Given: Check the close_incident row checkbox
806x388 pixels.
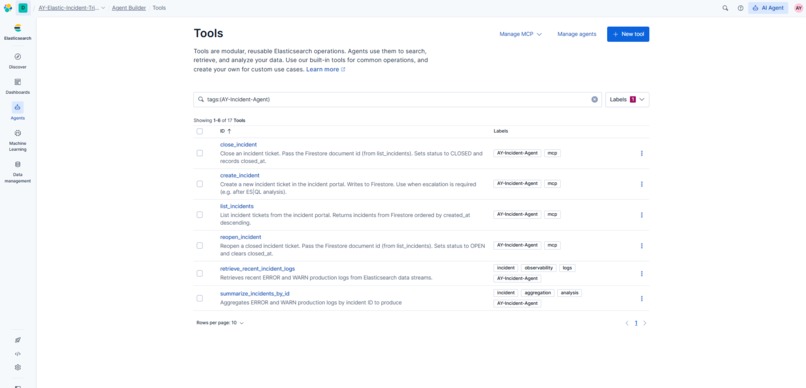Looking at the screenshot, I should pos(199,153).
